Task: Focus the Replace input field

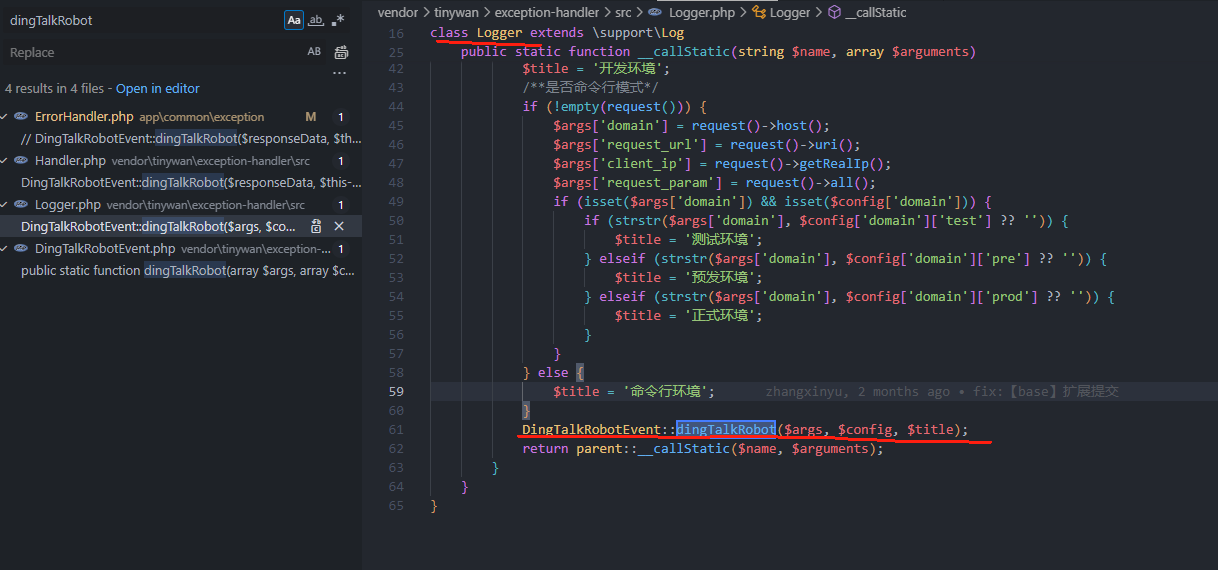Action: [150, 52]
